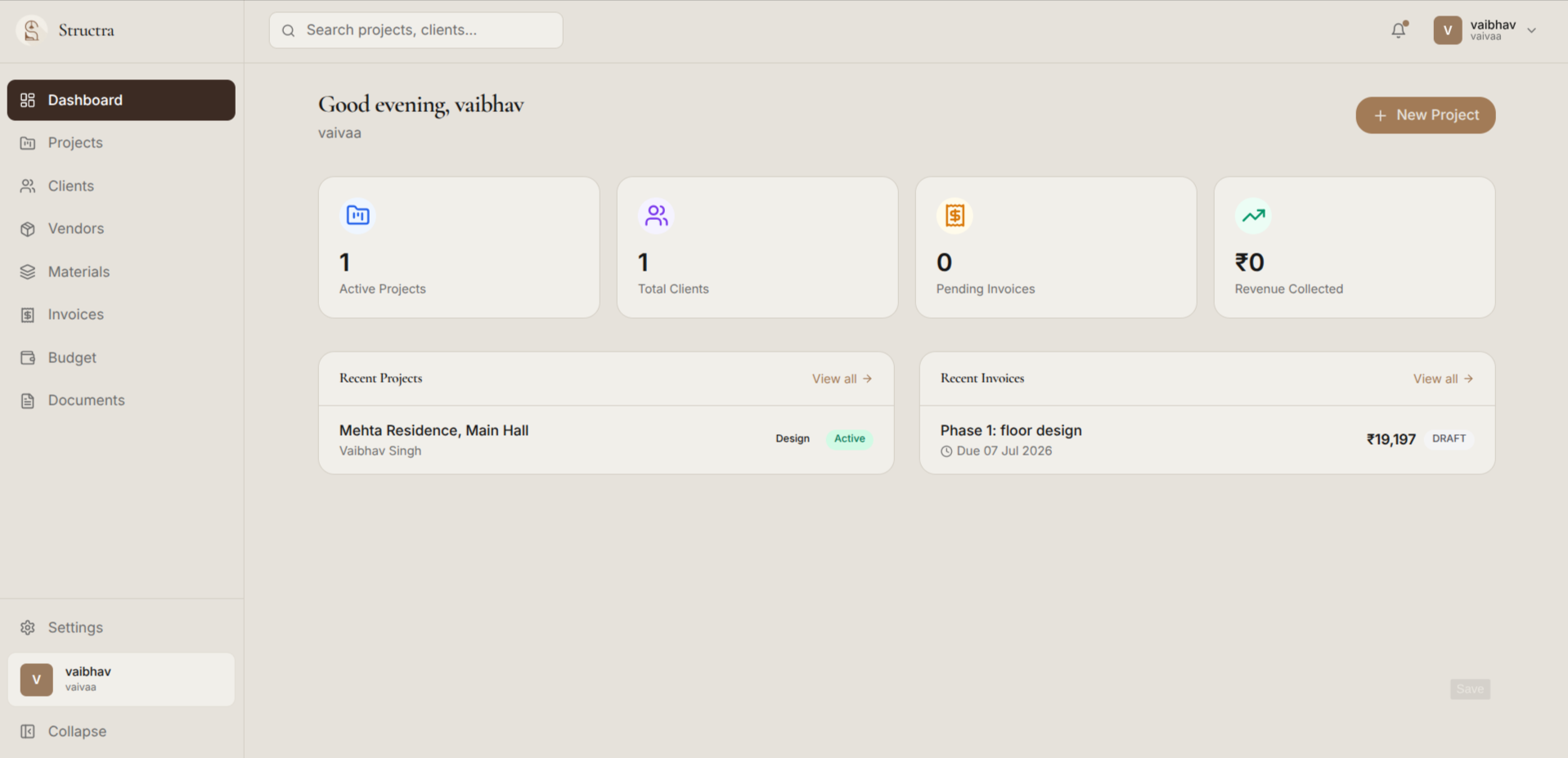Click the Budget wallet icon in sidebar
The width and height of the screenshot is (1568, 758).
pyautogui.click(x=28, y=357)
